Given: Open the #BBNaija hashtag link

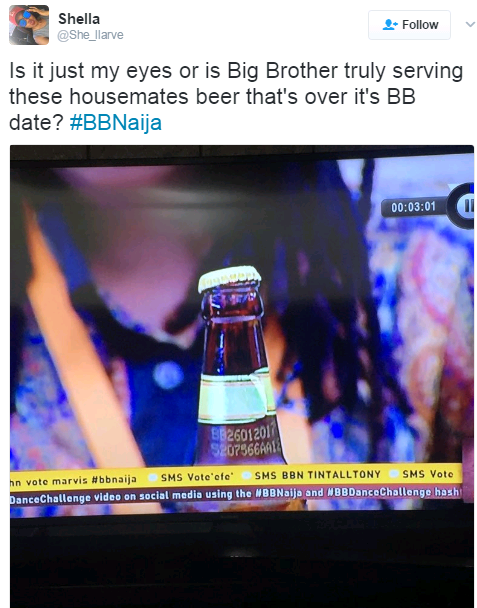Looking at the screenshot, I should [x=116, y=123].
